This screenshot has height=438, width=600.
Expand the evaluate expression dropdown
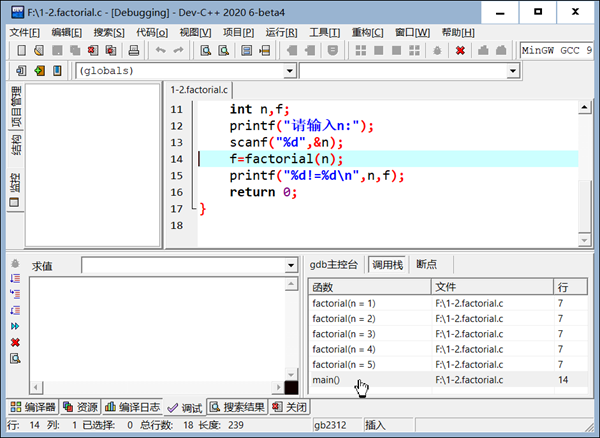pos(291,266)
